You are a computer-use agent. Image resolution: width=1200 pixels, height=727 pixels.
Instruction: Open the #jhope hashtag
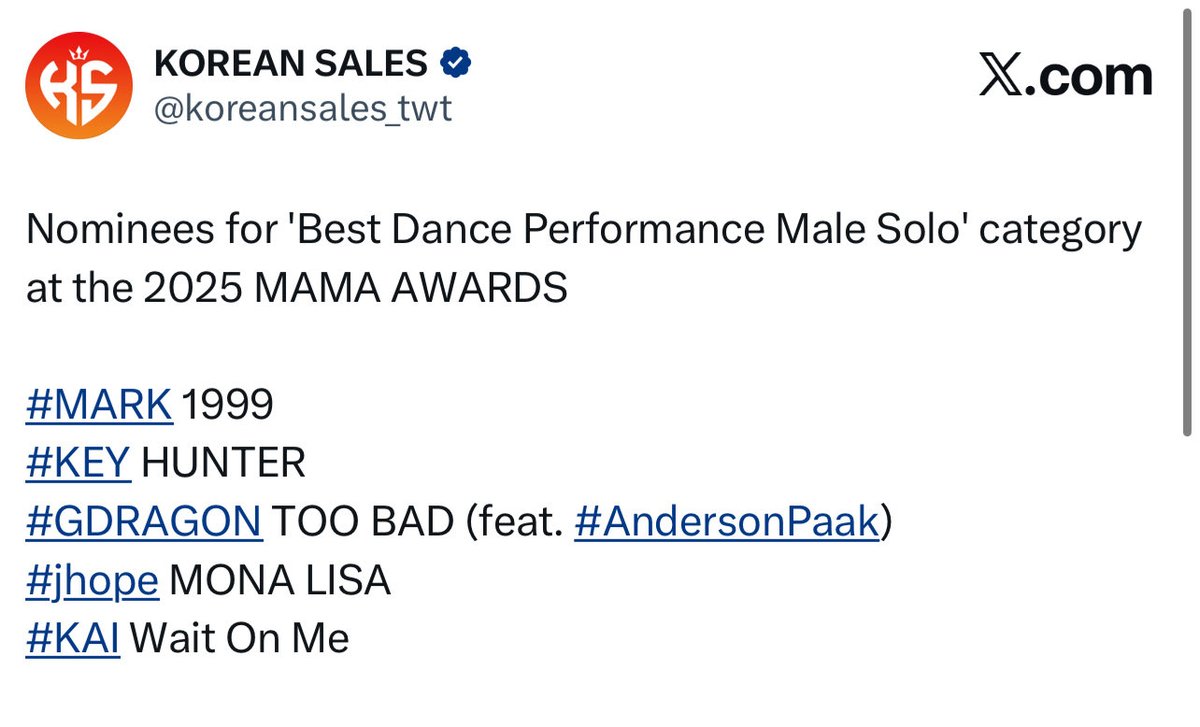(x=92, y=580)
